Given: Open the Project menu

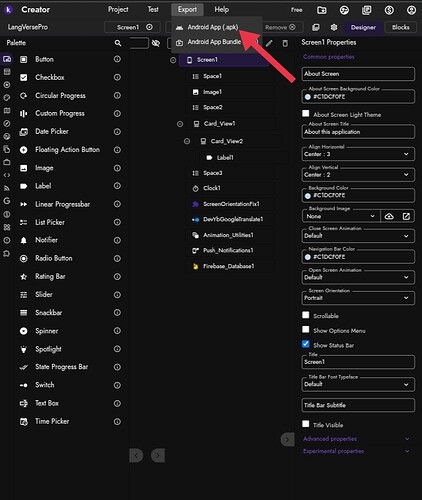Looking at the screenshot, I should pos(118,10).
